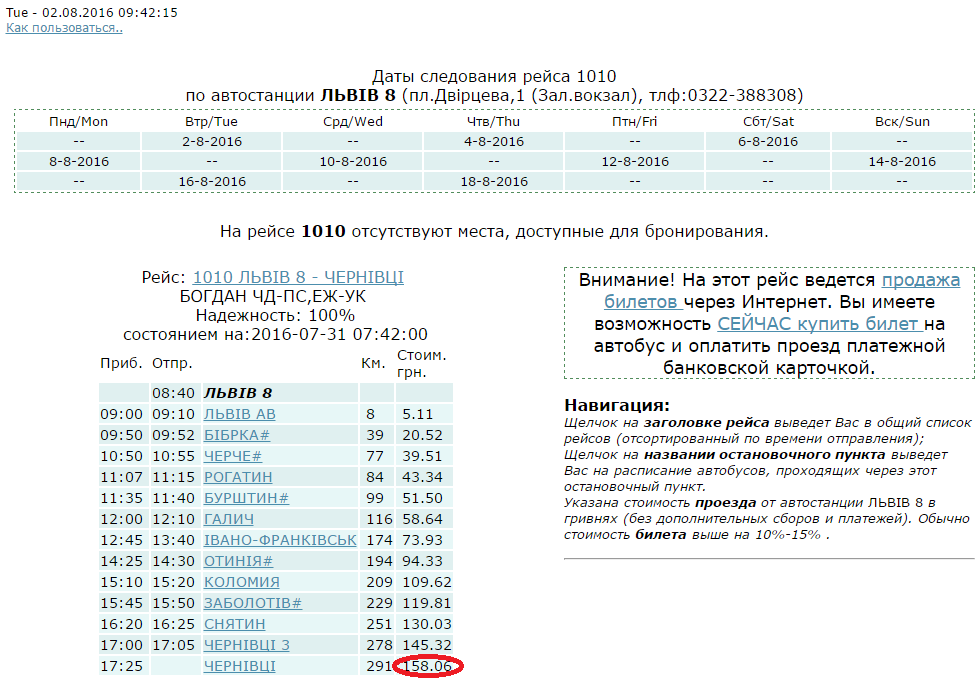This screenshot has width=977, height=689.
Task: Click the 'Вск/Sun' column header
Action: coord(902,122)
